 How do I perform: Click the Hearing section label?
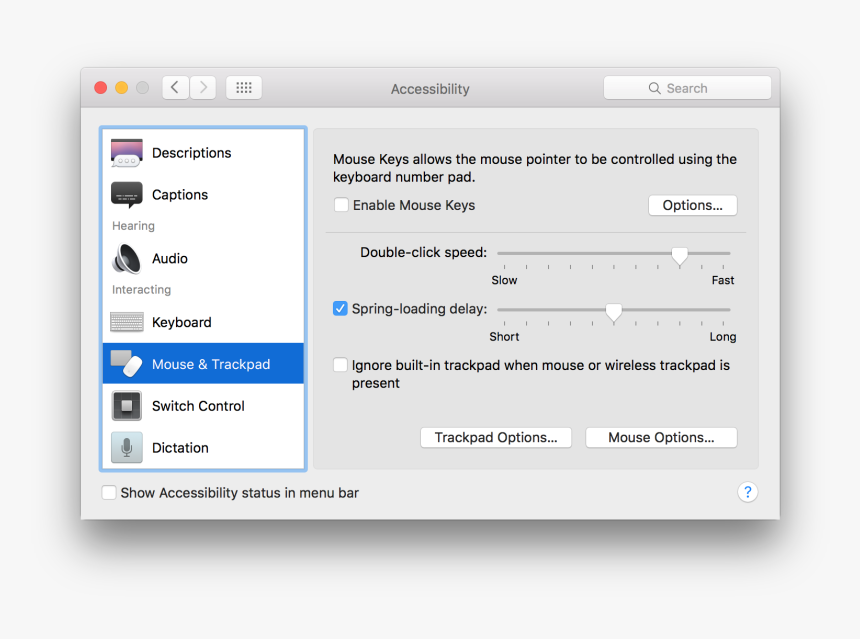pos(139,225)
